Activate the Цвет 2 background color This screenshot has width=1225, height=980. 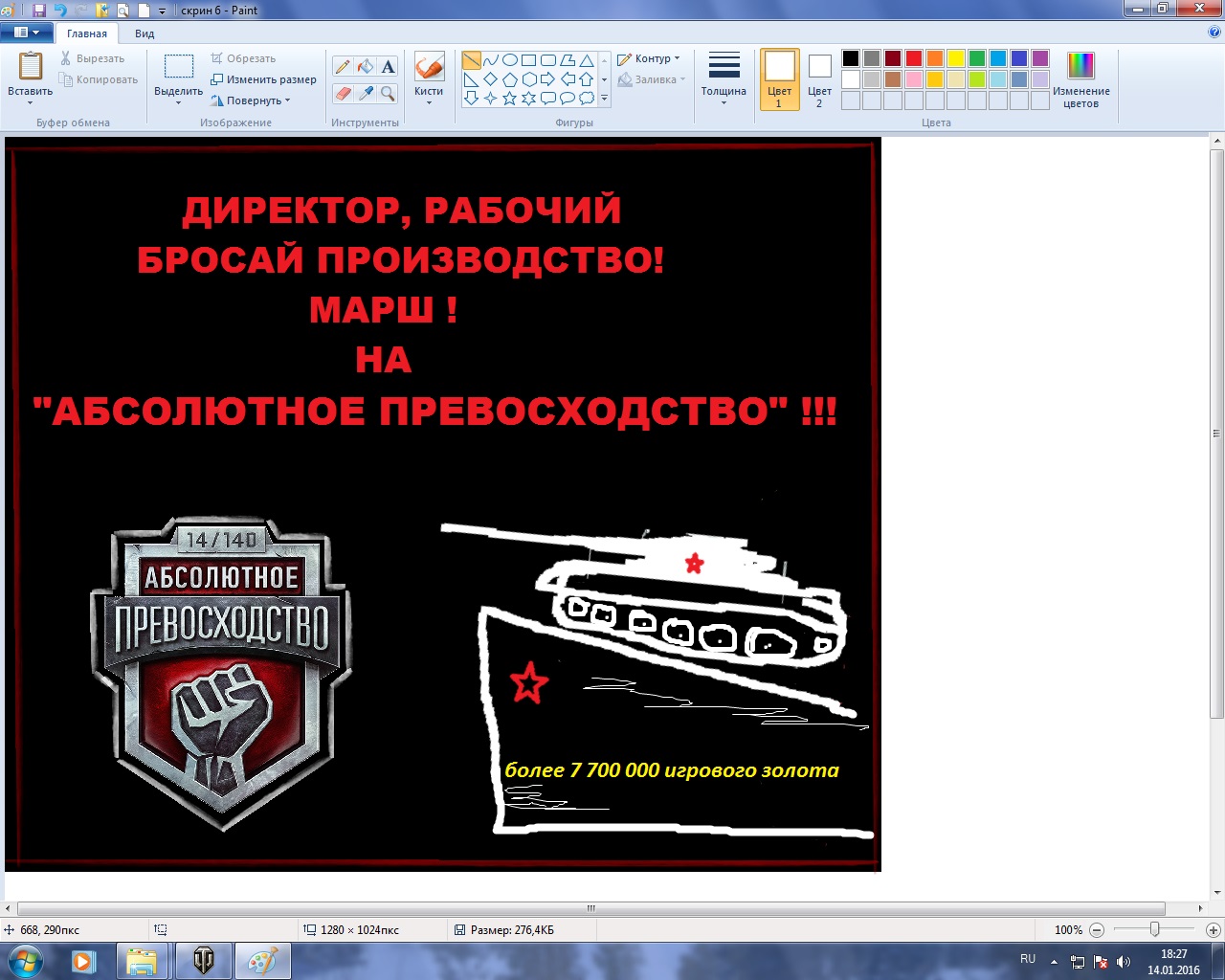tap(819, 79)
